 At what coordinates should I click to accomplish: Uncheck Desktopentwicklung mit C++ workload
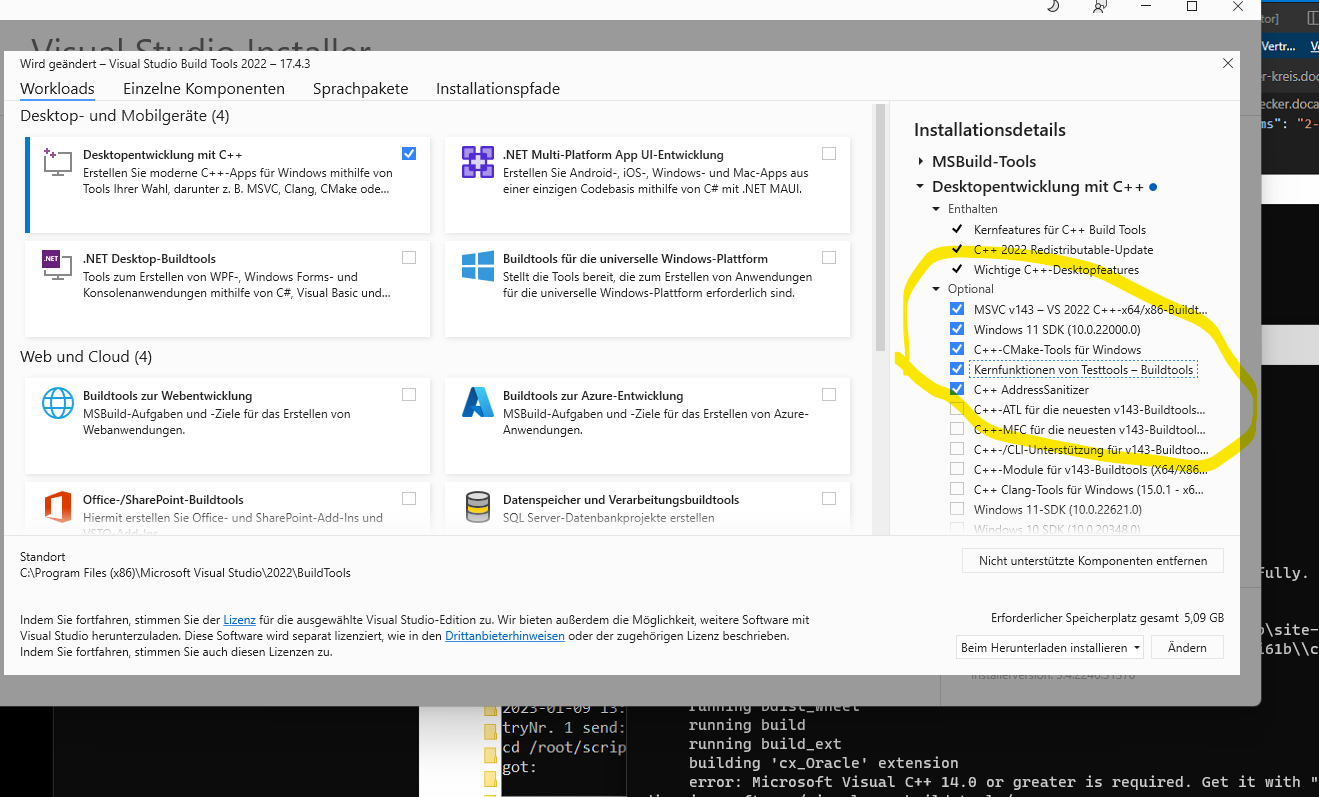pos(409,154)
